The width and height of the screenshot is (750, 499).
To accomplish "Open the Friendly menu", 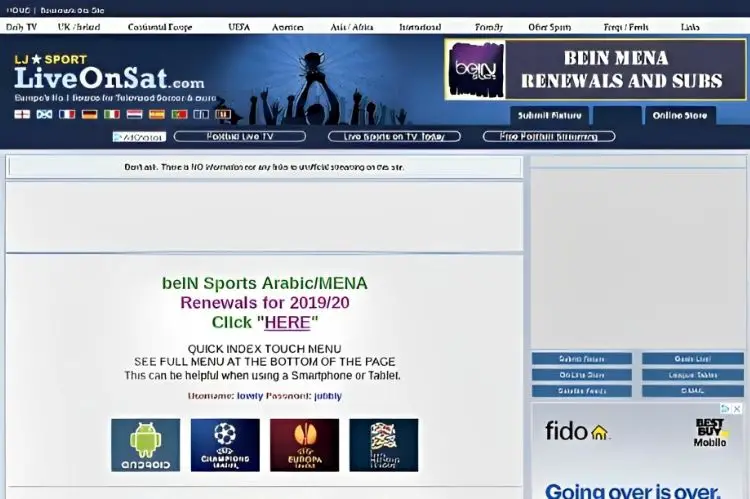I will click(488, 27).
